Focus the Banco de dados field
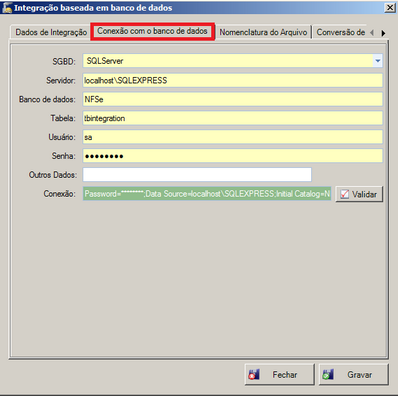The image size is (398, 396). click(233, 99)
